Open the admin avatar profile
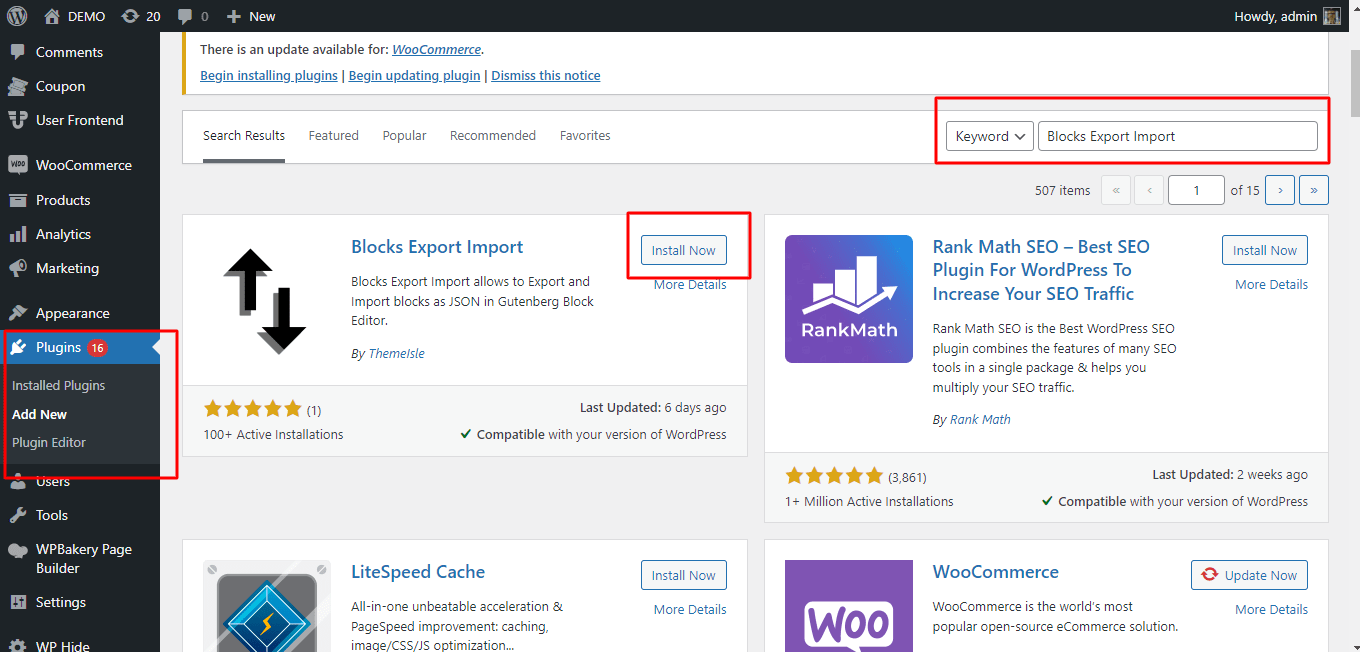Viewport: 1360px width, 652px height. [1332, 16]
